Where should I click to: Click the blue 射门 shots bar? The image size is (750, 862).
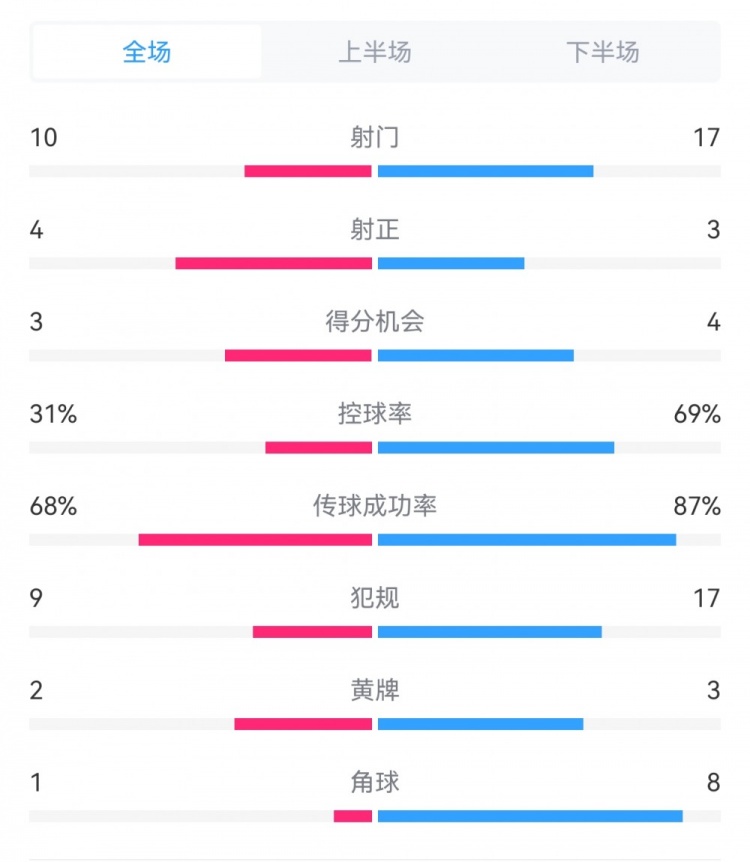[x=486, y=171]
